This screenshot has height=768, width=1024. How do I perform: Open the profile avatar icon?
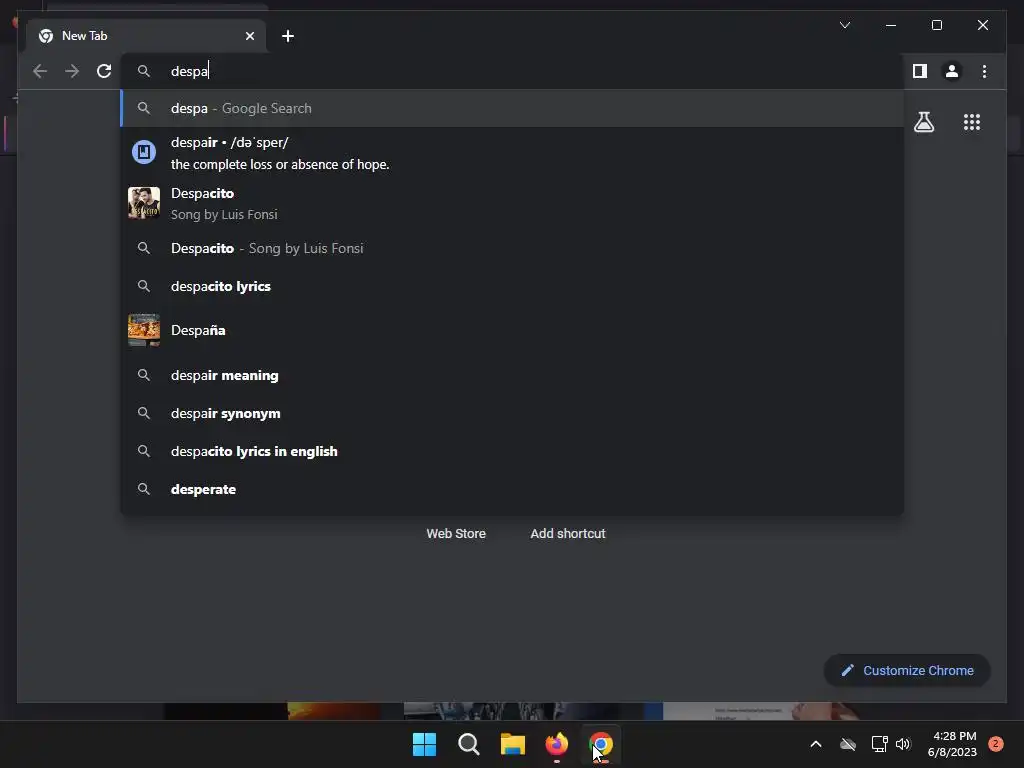point(952,71)
